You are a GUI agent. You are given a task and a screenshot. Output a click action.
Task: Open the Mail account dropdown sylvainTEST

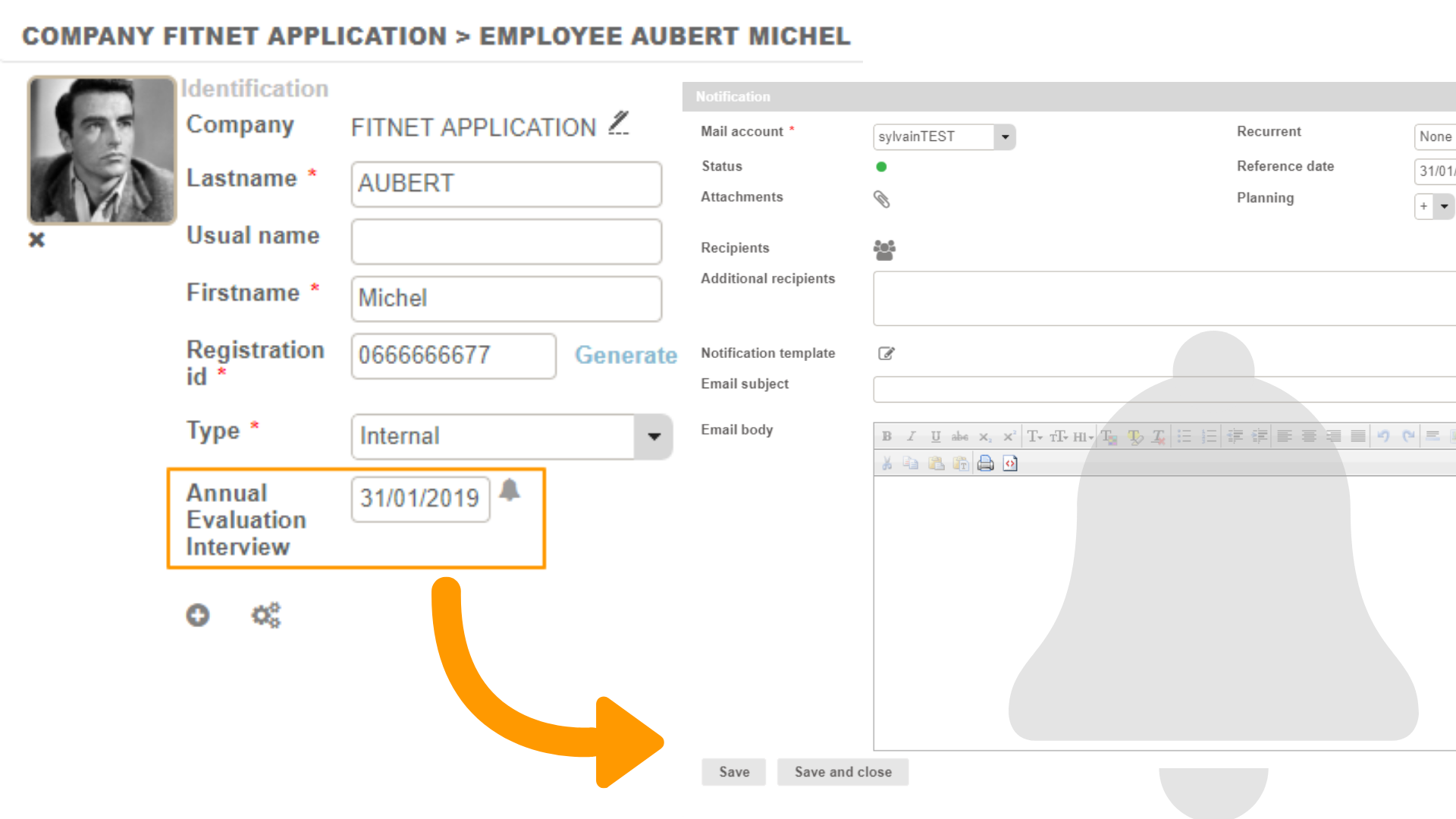pos(1005,137)
